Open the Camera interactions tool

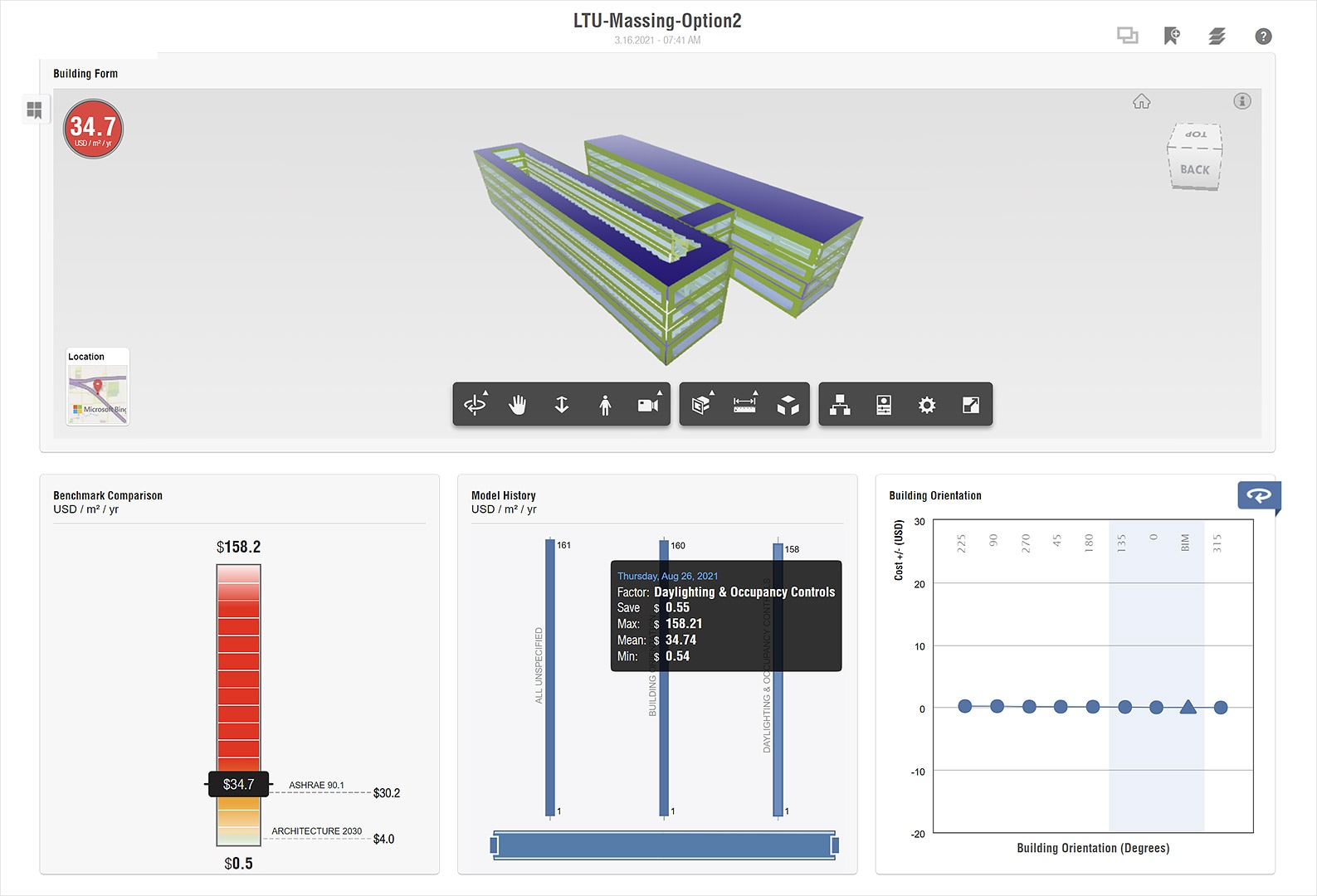tap(648, 405)
